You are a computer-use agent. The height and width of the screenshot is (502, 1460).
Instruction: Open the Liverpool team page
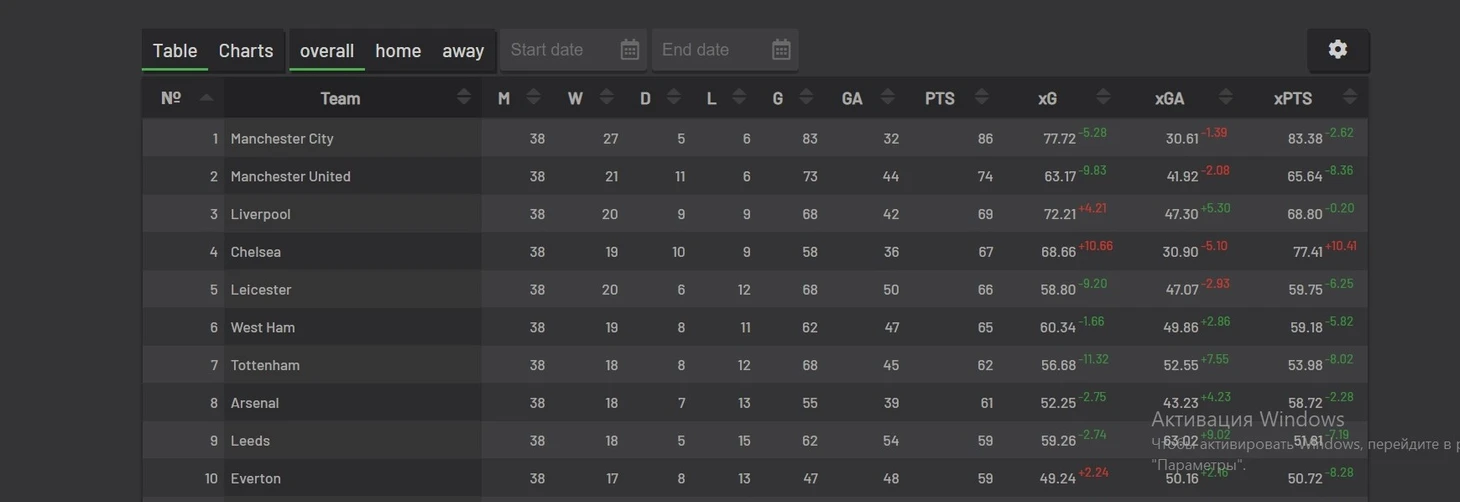[x=260, y=214]
